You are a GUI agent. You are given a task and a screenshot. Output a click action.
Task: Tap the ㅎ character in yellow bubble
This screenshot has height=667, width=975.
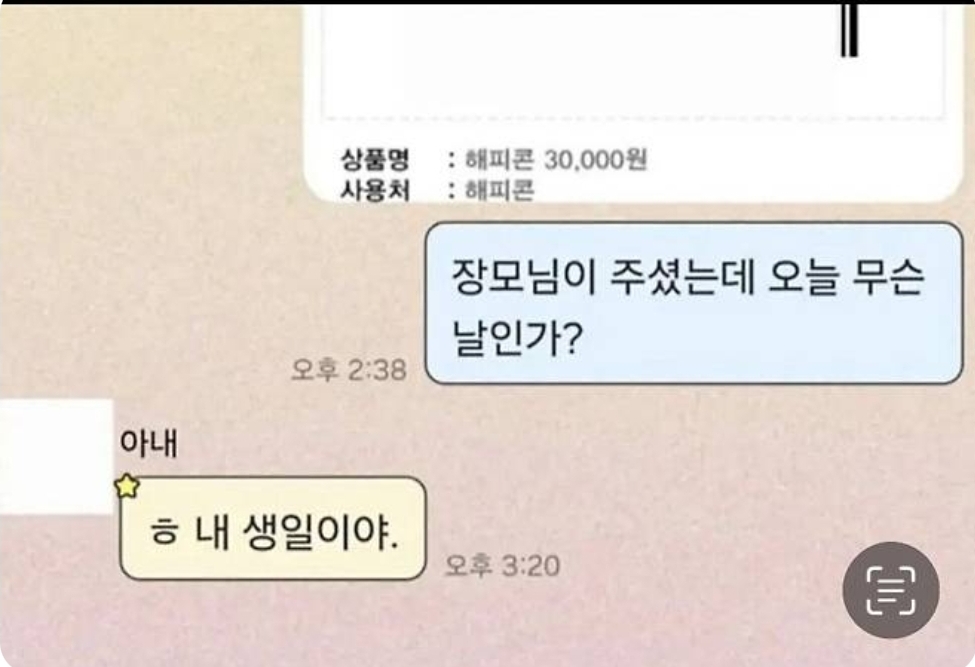tap(164, 533)
